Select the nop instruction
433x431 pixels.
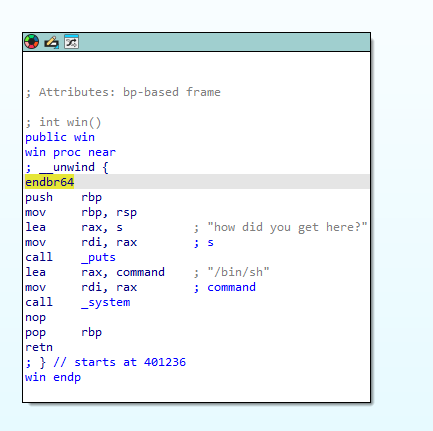pyautogui.click(x=35, y=317)
